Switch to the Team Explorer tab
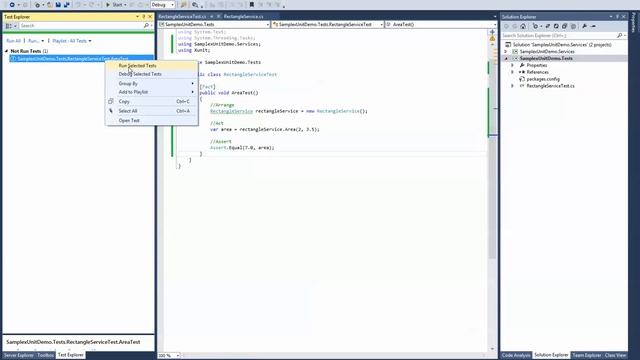The height and width of the screenshot is (360, 640). point(587,356)
